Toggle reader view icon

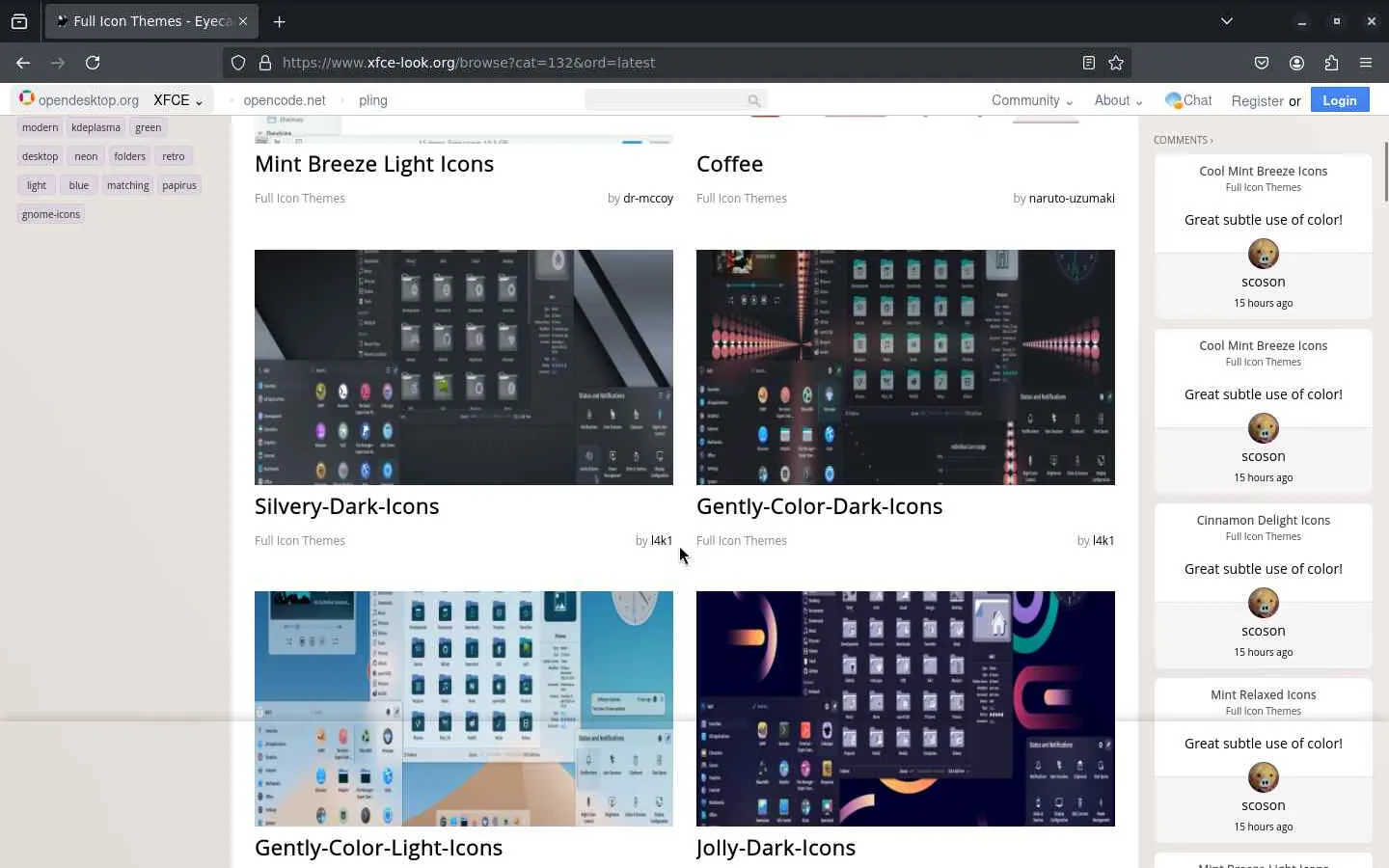1089,63
